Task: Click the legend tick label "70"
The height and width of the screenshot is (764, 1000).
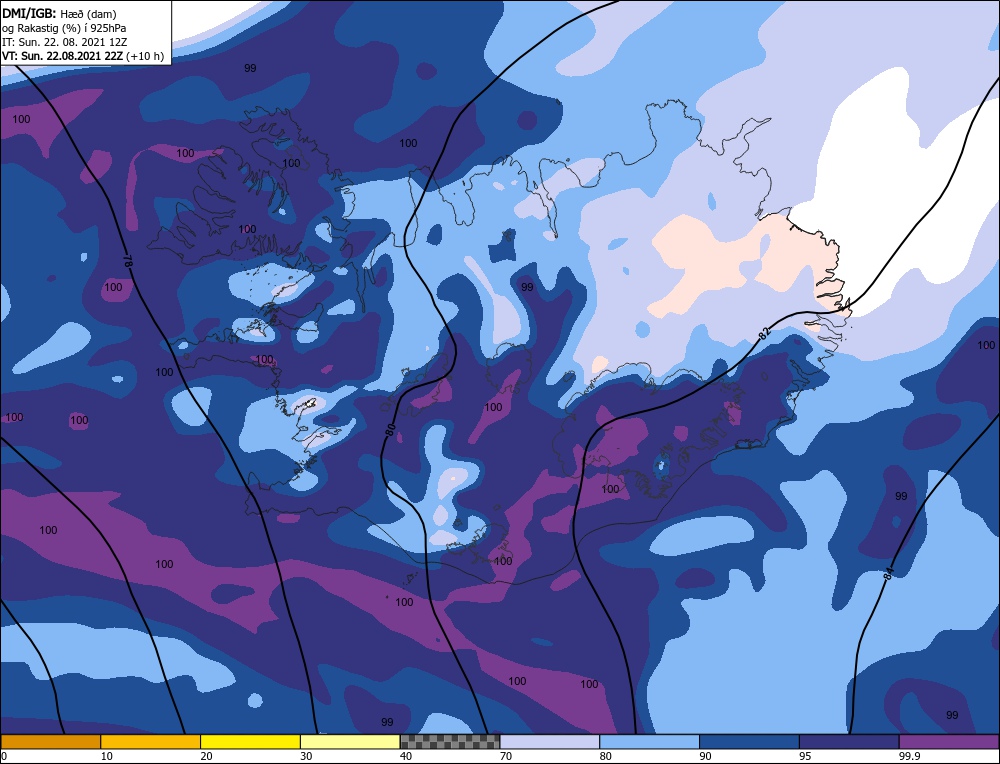Action: point(505,756)
